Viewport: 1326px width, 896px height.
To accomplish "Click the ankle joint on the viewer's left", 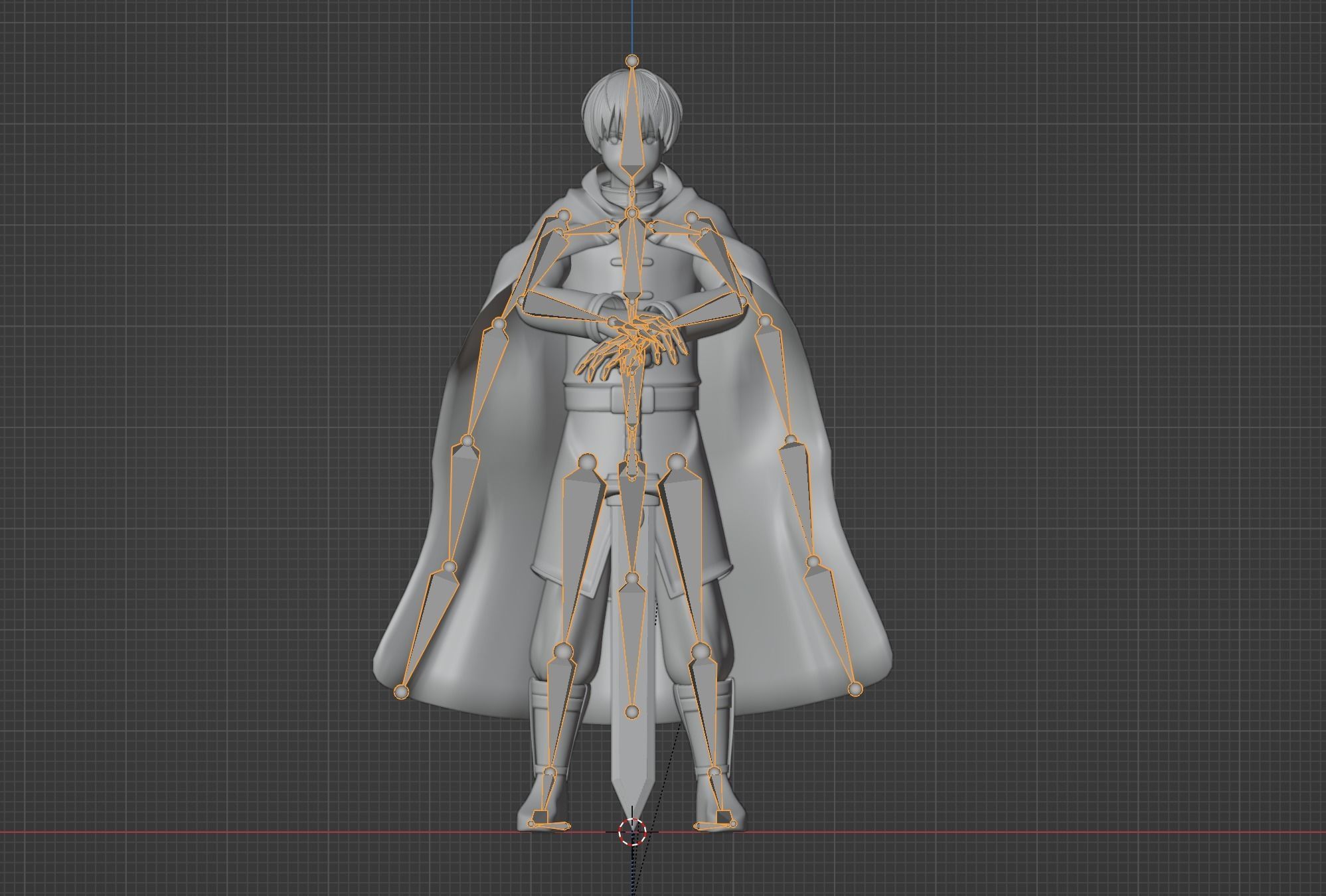I will [x=549, y=773].
